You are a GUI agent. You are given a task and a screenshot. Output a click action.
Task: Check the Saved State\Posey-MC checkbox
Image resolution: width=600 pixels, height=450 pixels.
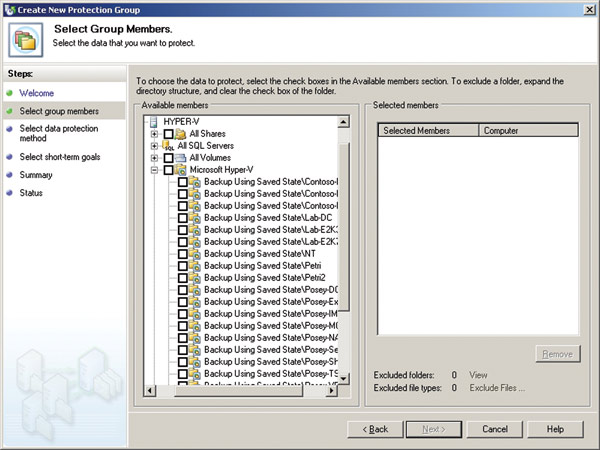(183, 326)
